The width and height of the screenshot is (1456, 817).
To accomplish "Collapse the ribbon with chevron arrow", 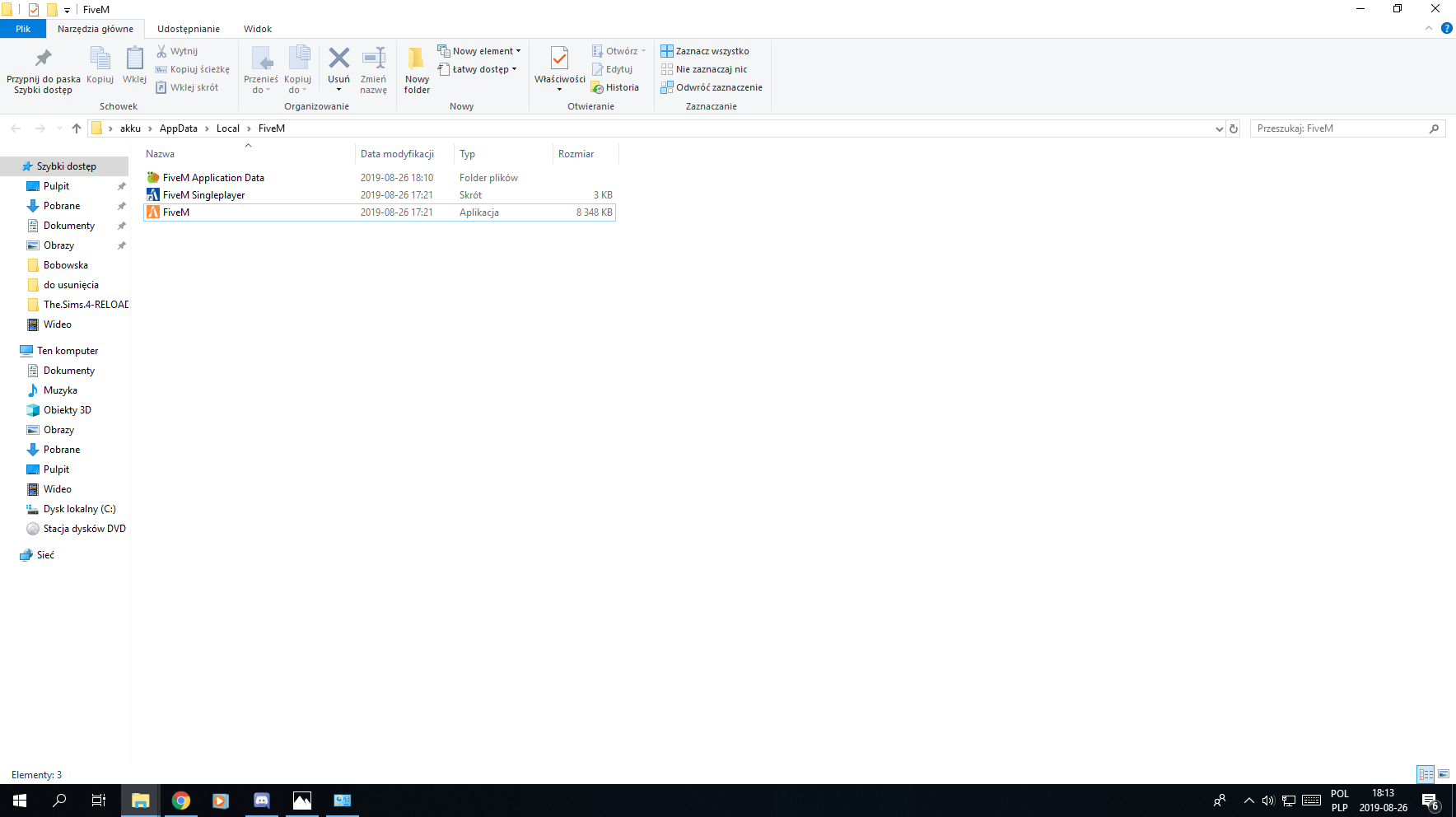I will click(1429, 28).
